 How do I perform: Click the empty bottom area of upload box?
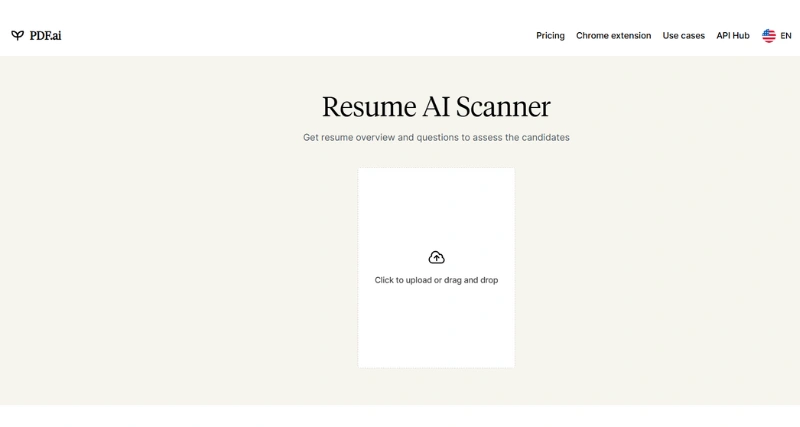point(436,335)
